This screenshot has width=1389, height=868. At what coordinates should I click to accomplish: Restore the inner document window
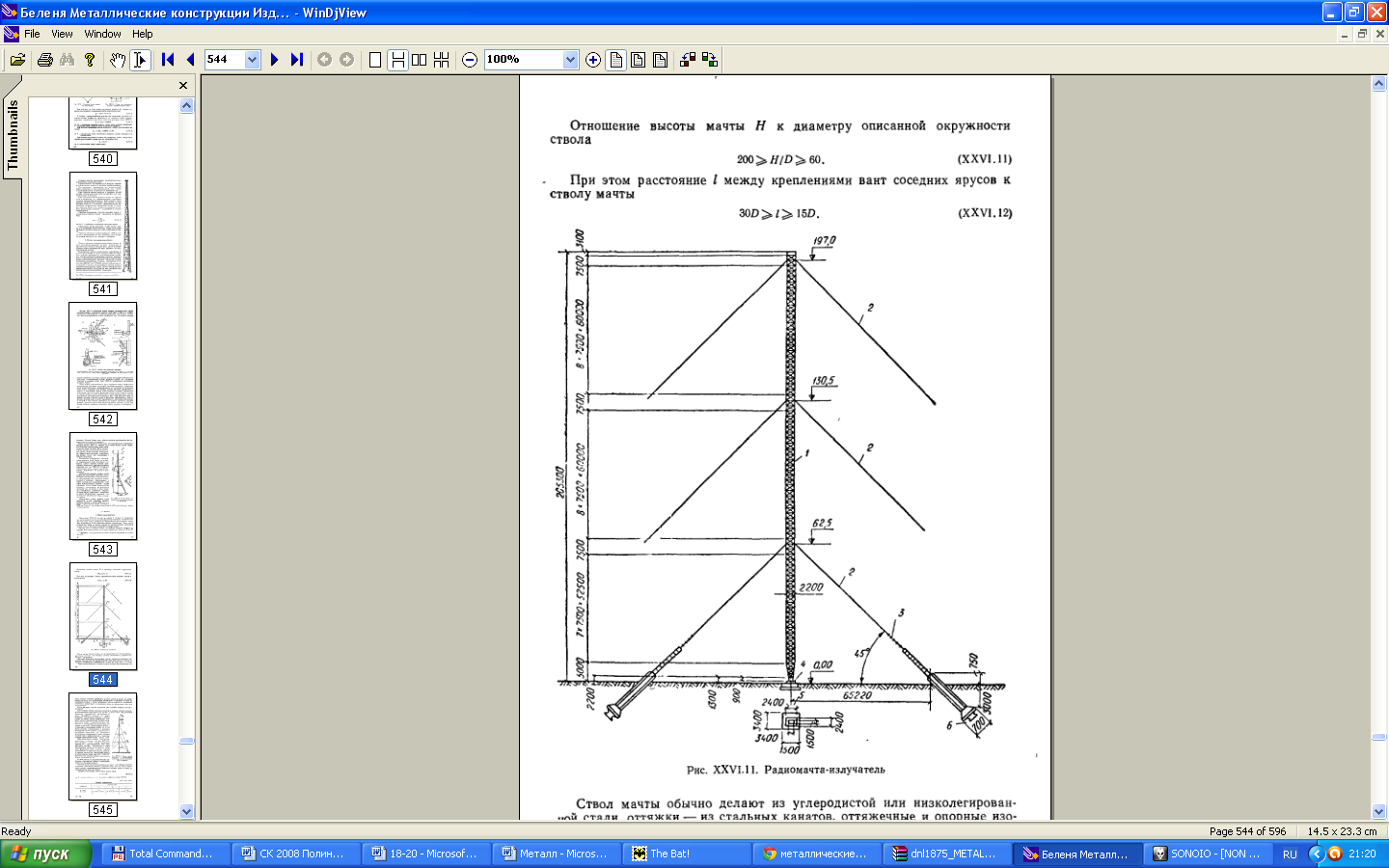[x=1362, y=34]
